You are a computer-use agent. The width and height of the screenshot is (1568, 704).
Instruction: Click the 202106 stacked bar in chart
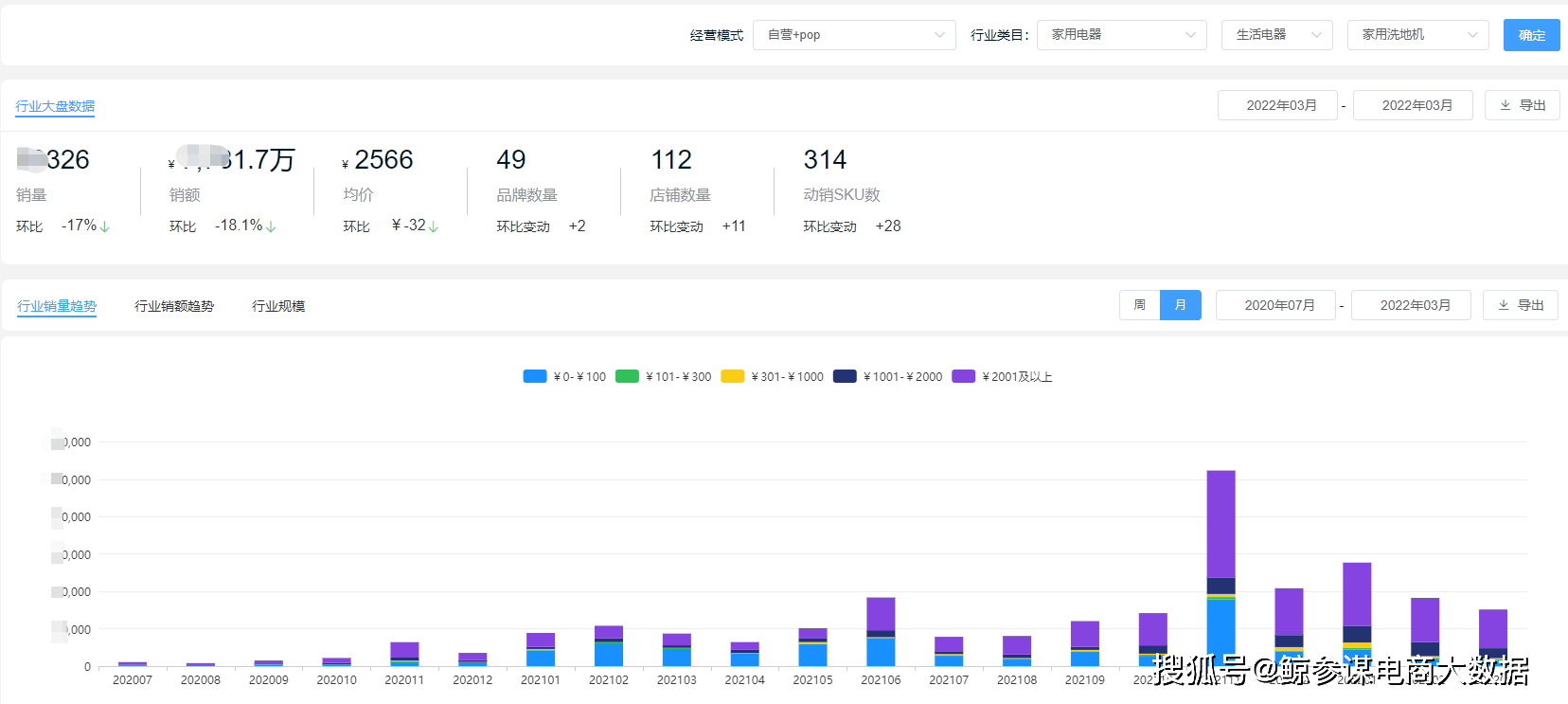coord(881,632)
